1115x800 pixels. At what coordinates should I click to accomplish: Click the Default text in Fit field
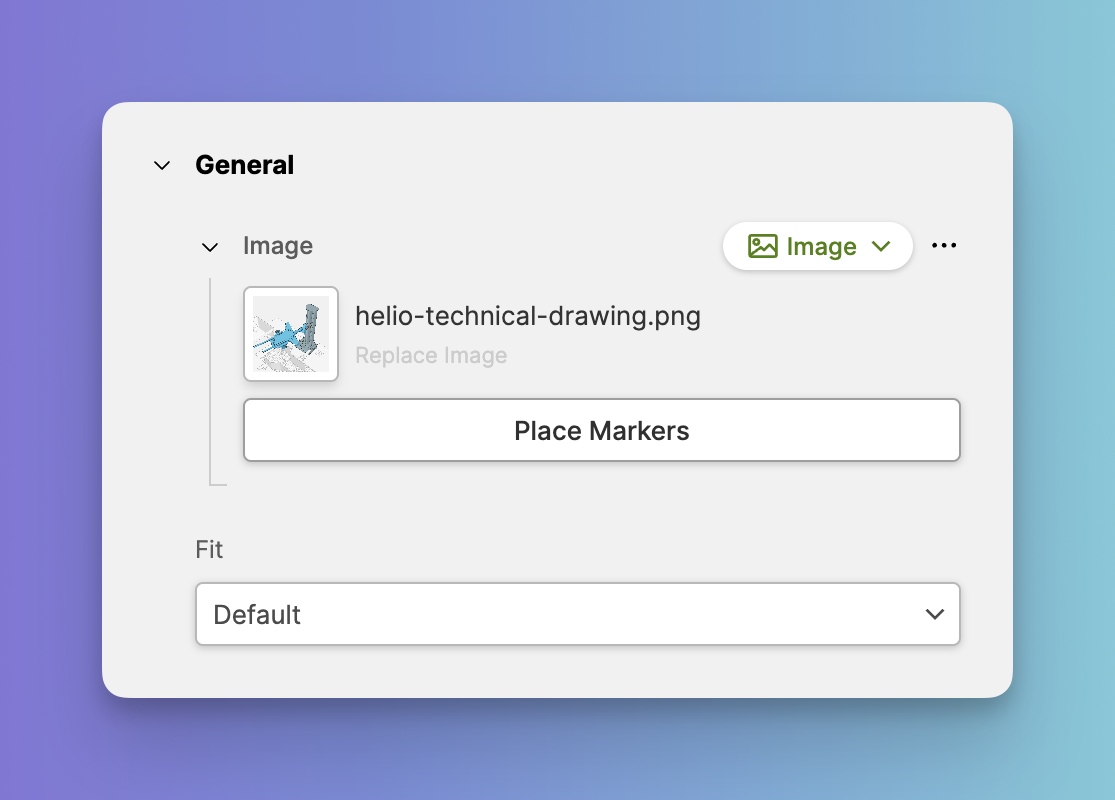[x=257, y=614]
